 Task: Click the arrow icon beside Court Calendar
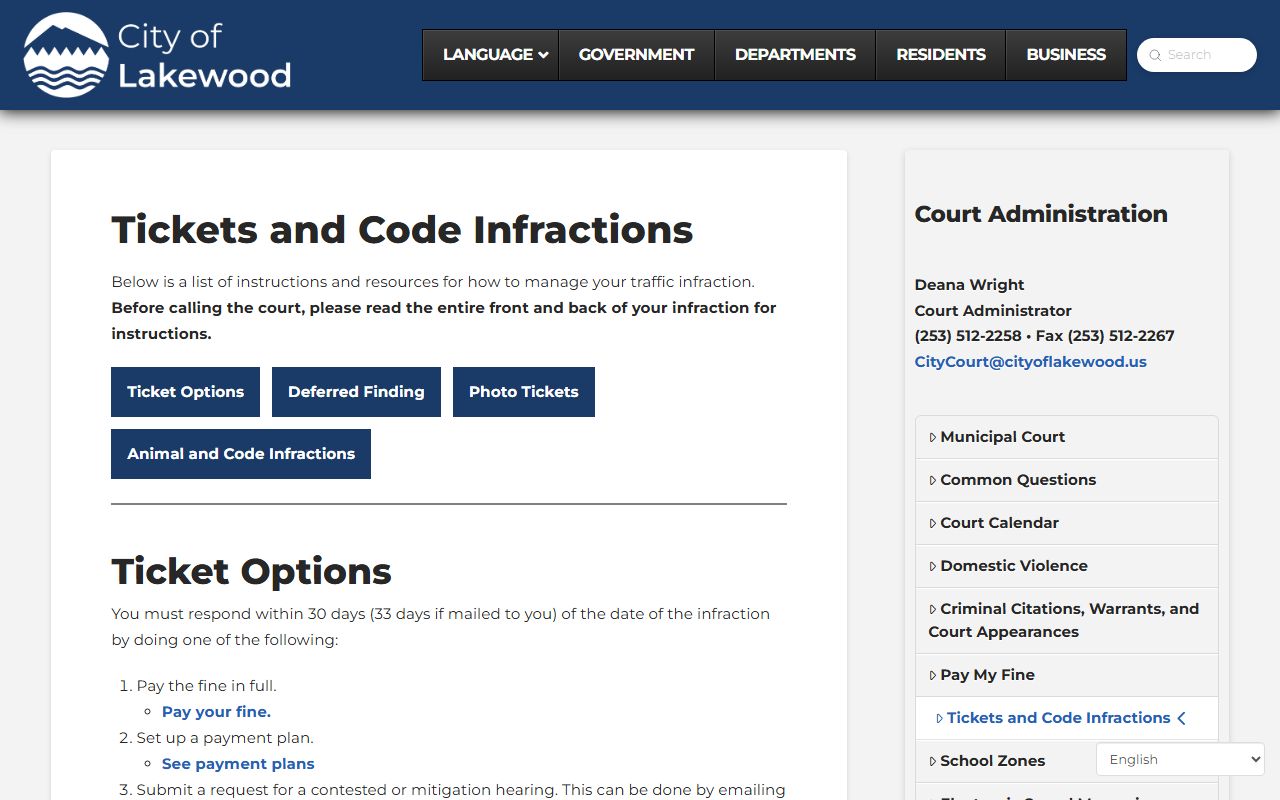932,524
